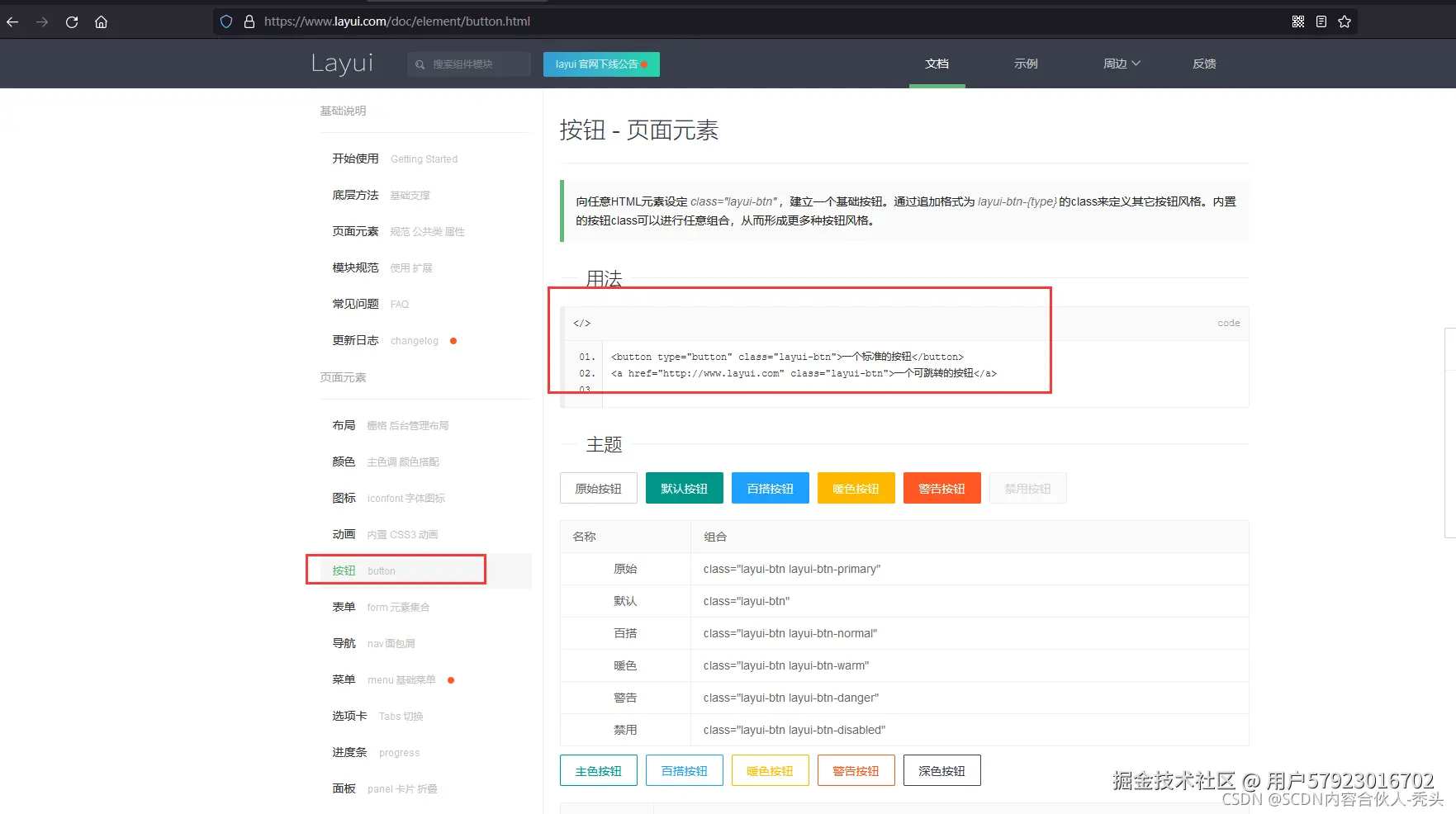Click the layui 官网下线公告 banner button
1456x814 pixels.
coord(600,64)
